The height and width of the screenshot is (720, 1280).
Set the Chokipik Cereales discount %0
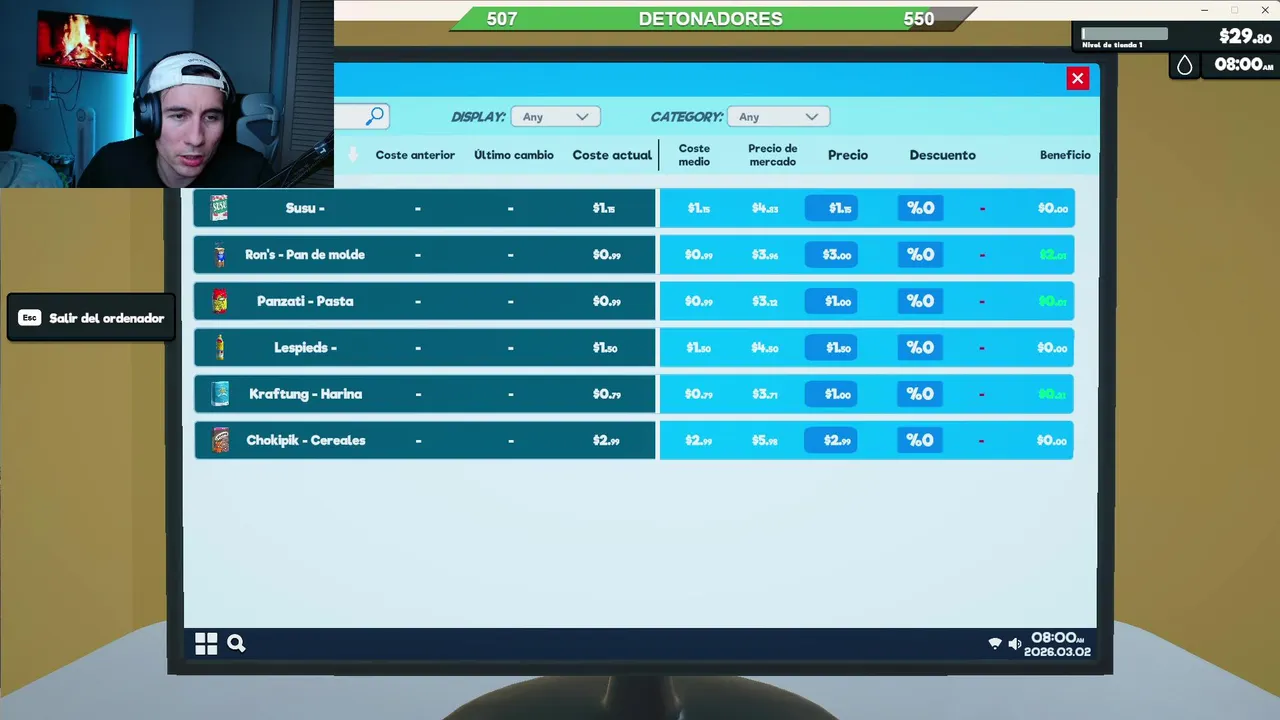pos(920,440)
